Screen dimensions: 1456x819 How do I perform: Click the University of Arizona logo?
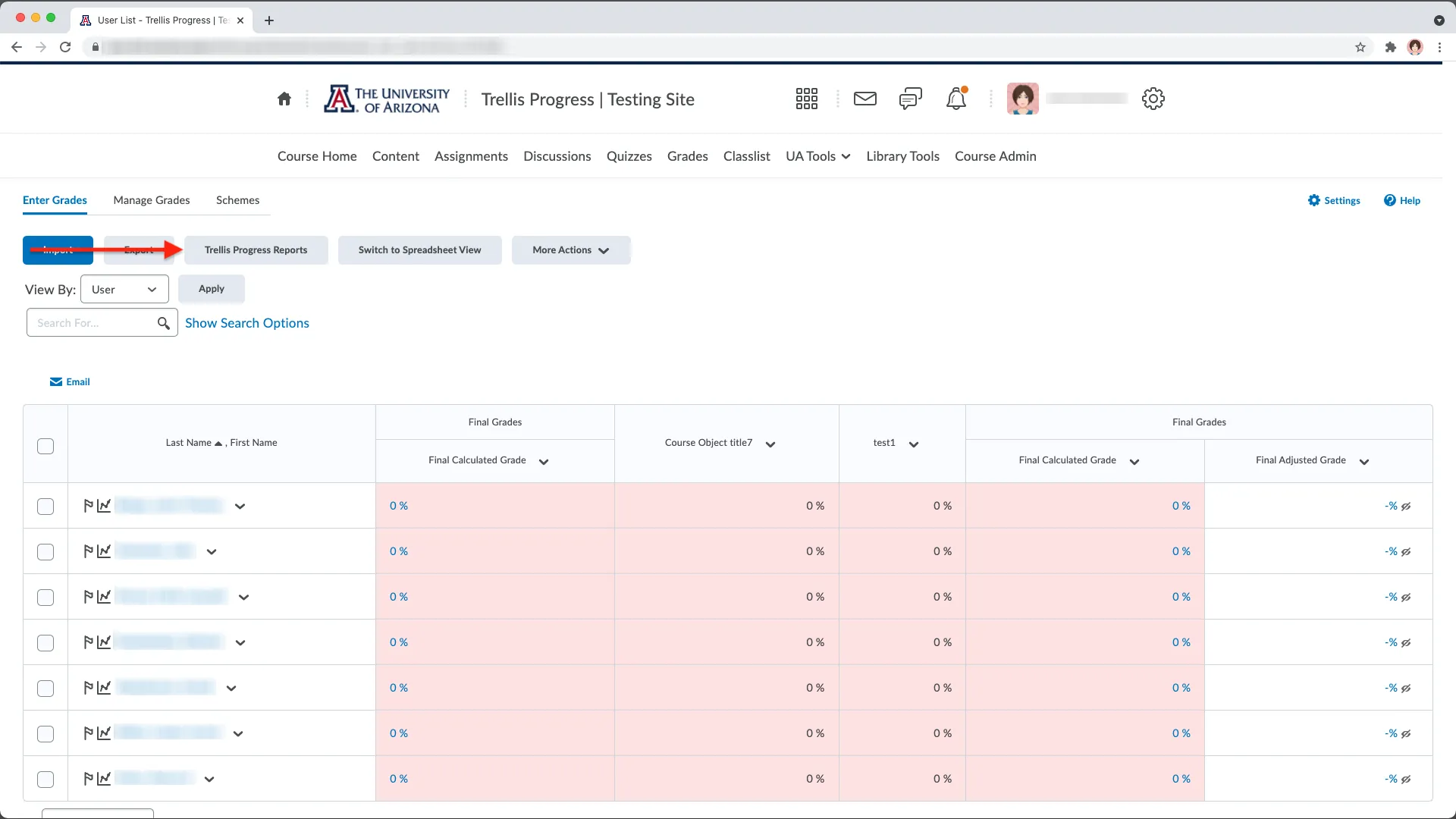coord(387,99)
